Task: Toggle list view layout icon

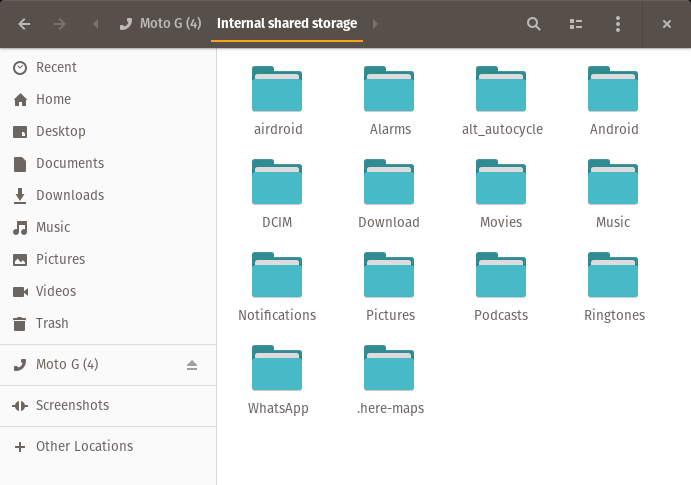Action: point(576,24)
